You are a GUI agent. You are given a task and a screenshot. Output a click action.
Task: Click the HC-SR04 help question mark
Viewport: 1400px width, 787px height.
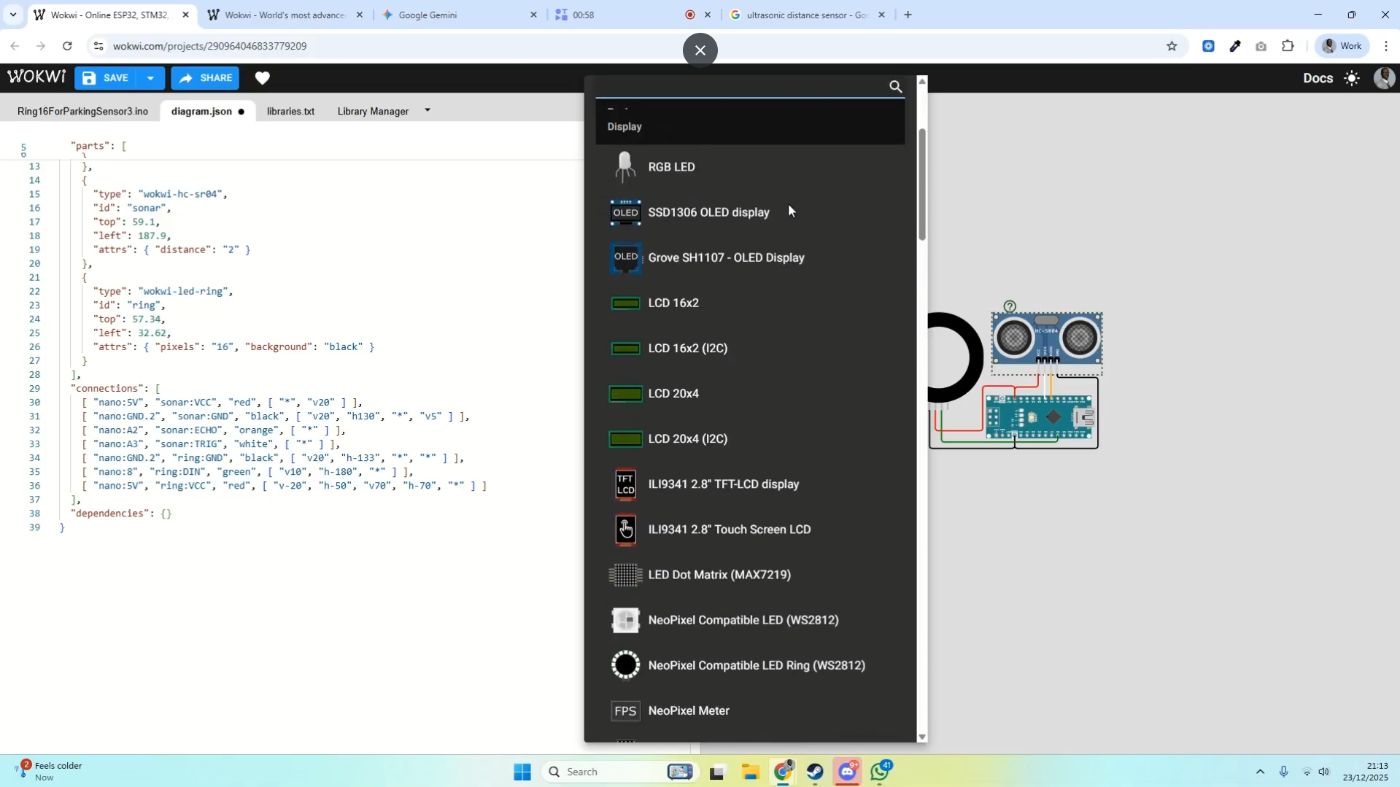click(x=1010, y=307)
